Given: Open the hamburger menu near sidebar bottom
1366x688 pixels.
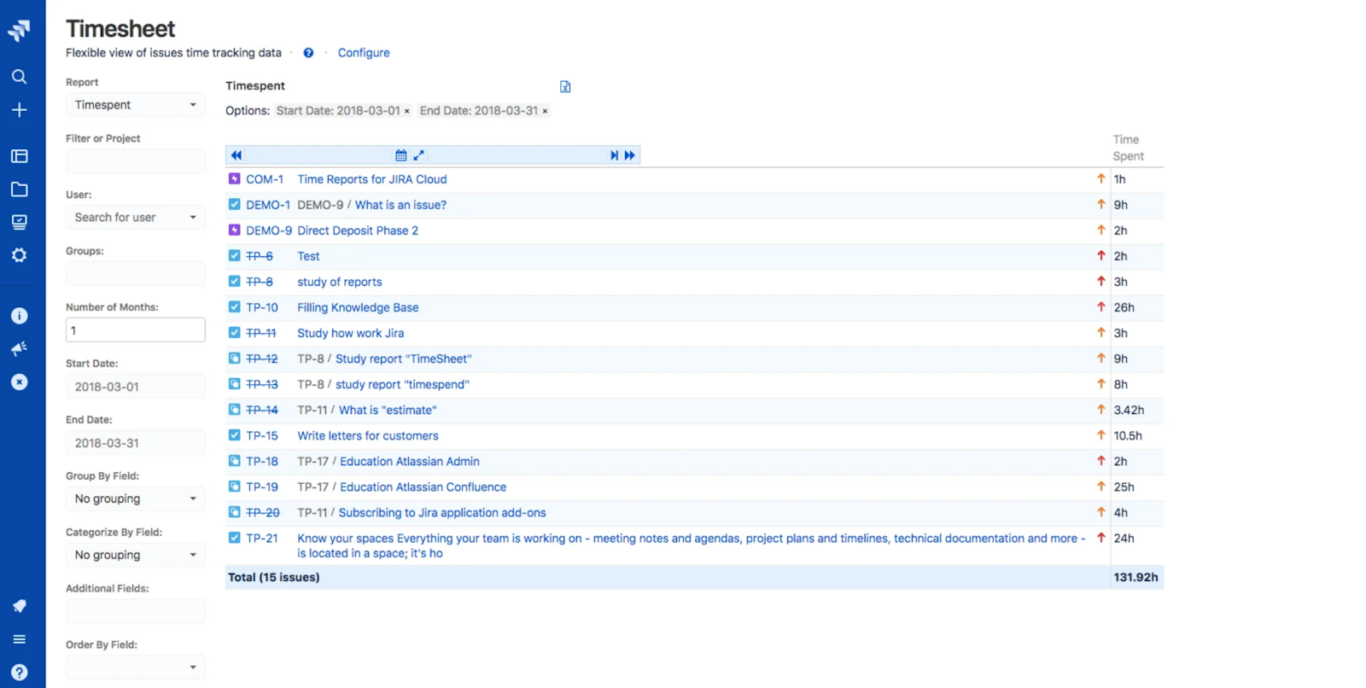Looking at the screenshot, I should pyautogui.click(x=19, y=638).
